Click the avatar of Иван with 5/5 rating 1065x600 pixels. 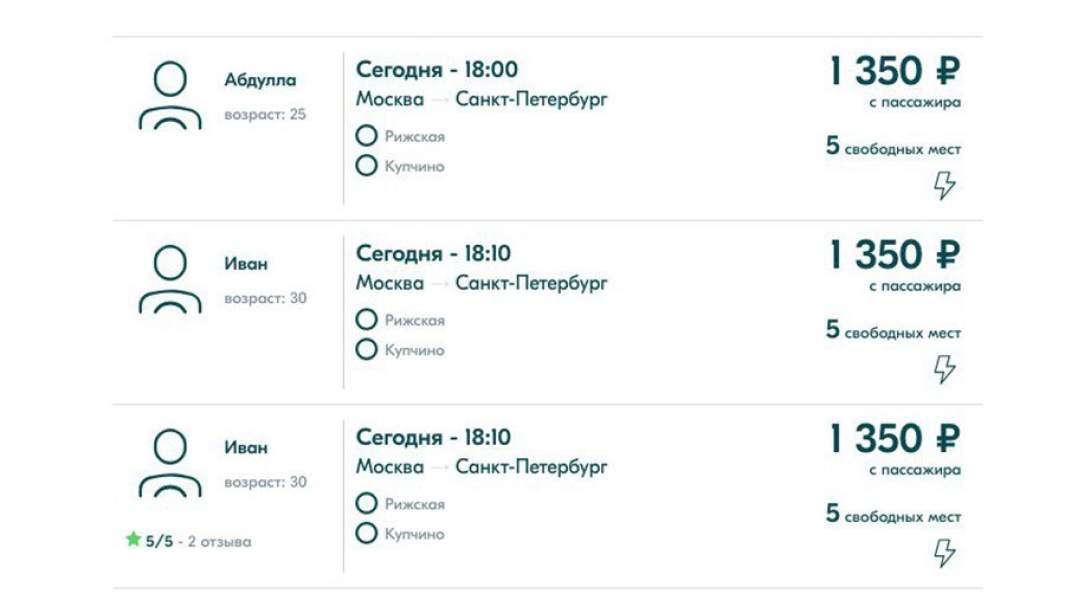point(170,464)
